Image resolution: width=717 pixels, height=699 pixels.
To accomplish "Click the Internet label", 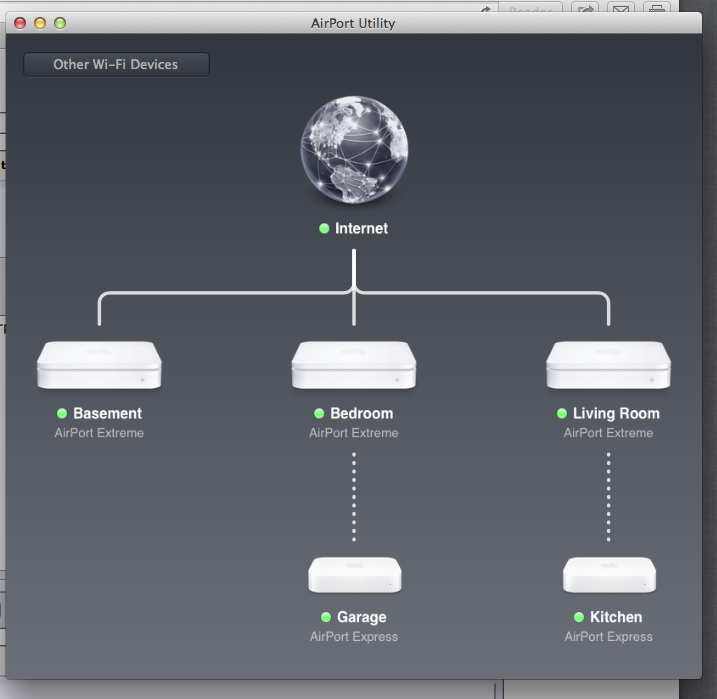I will pos(361,228).
